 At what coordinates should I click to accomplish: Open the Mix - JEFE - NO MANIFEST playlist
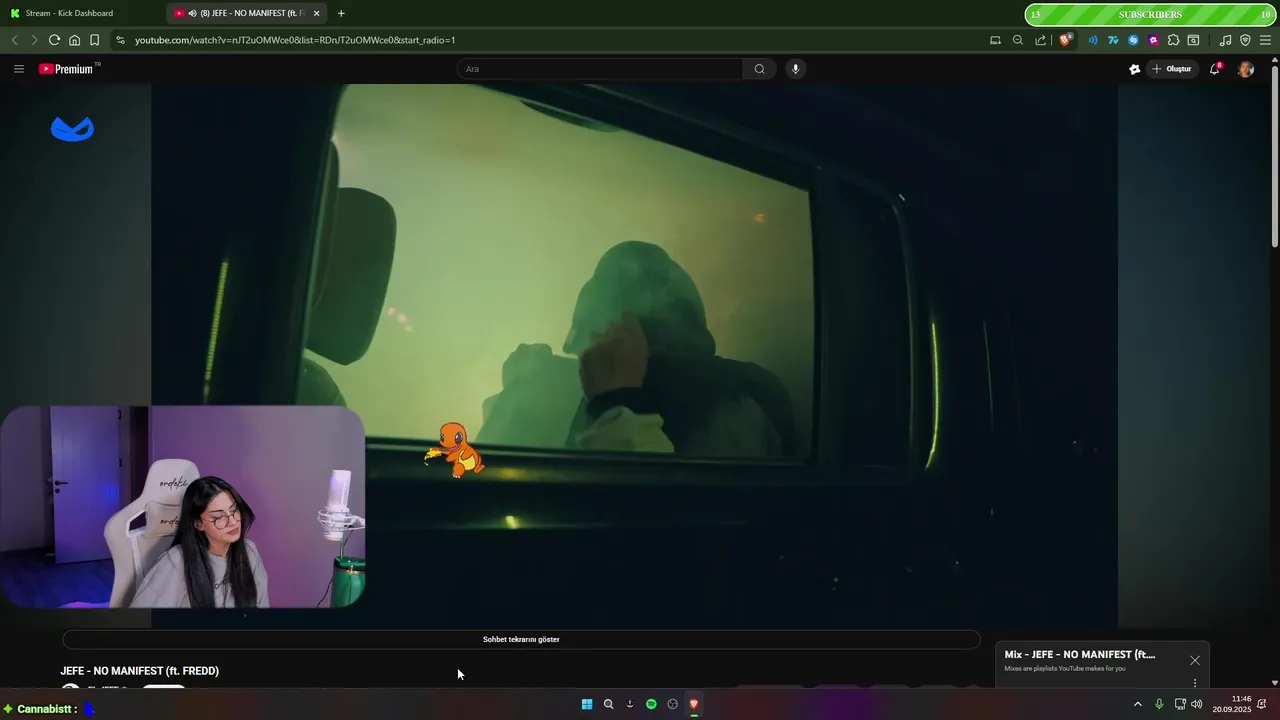click(1080, 655)
